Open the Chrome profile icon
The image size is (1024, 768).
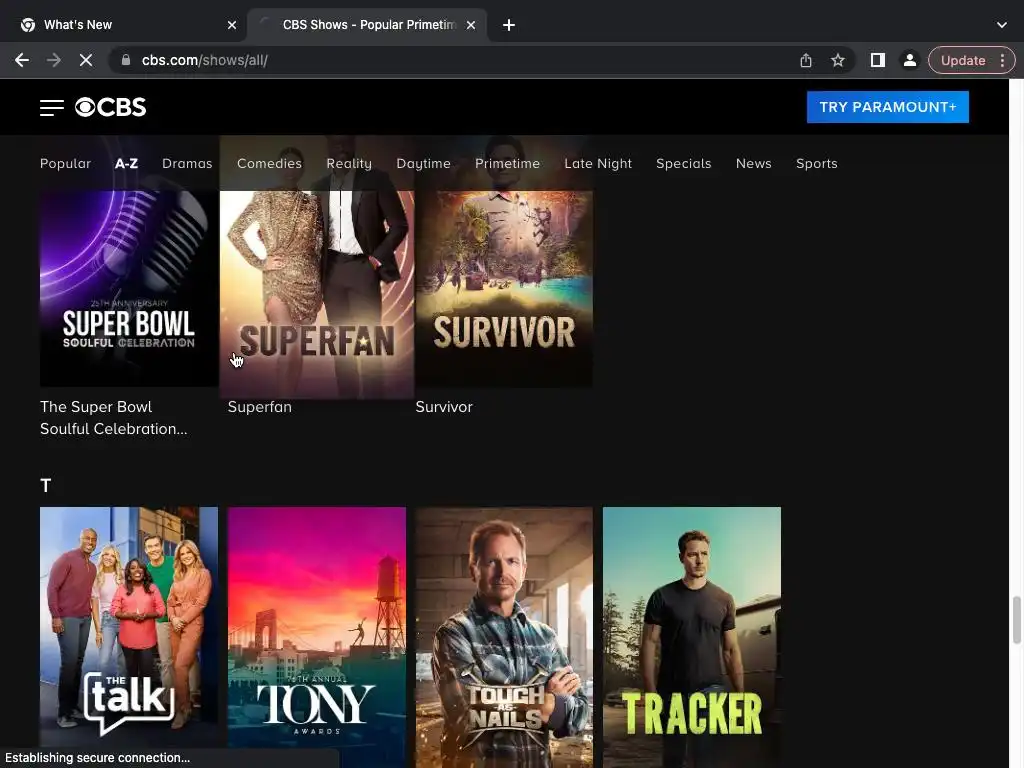[x=909, y=60]
